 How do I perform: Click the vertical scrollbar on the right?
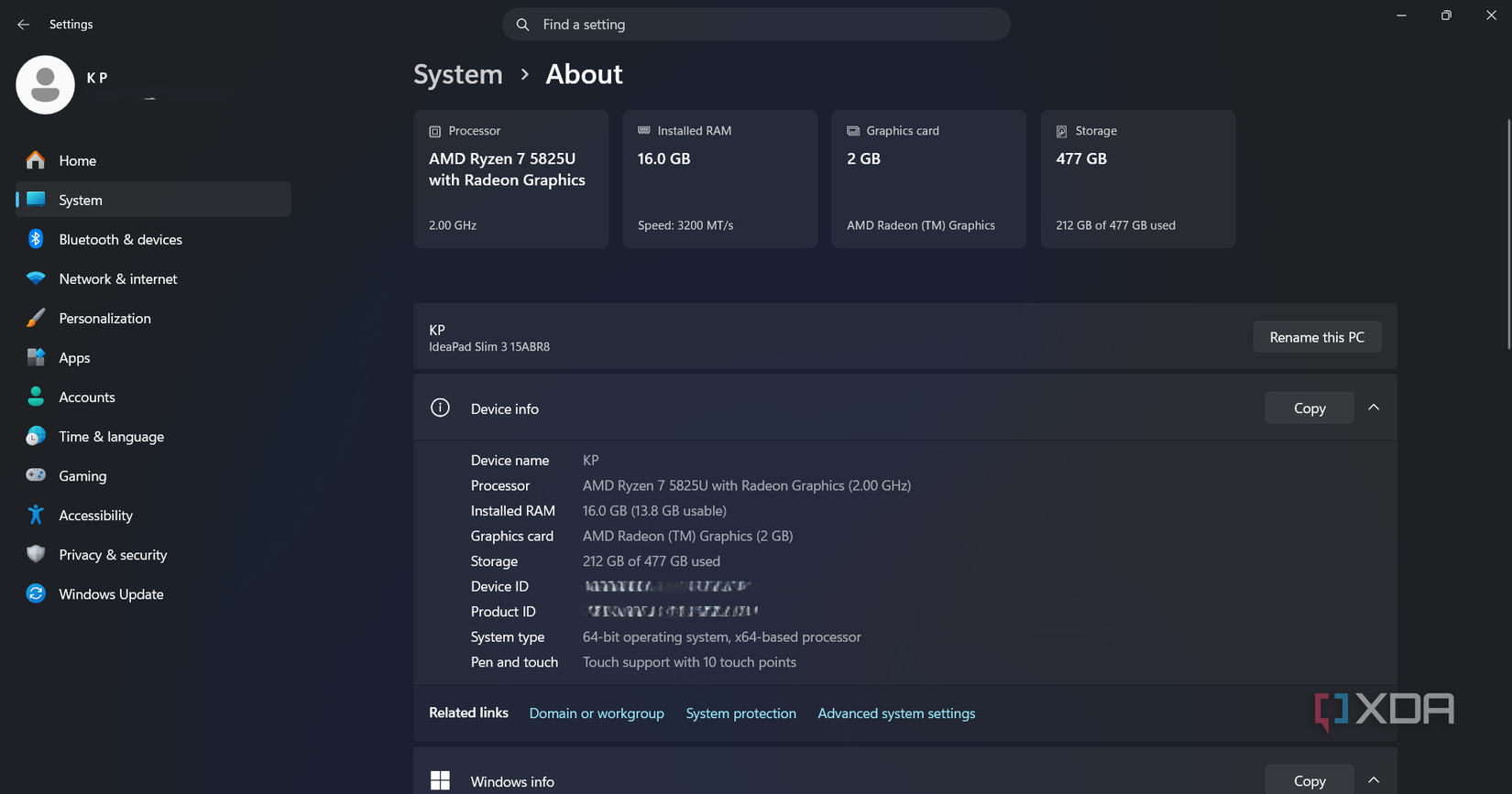tap(1508, 234)
